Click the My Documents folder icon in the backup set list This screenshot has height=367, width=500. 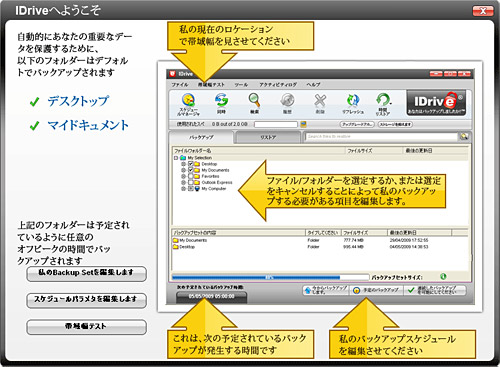click(176, 240)
